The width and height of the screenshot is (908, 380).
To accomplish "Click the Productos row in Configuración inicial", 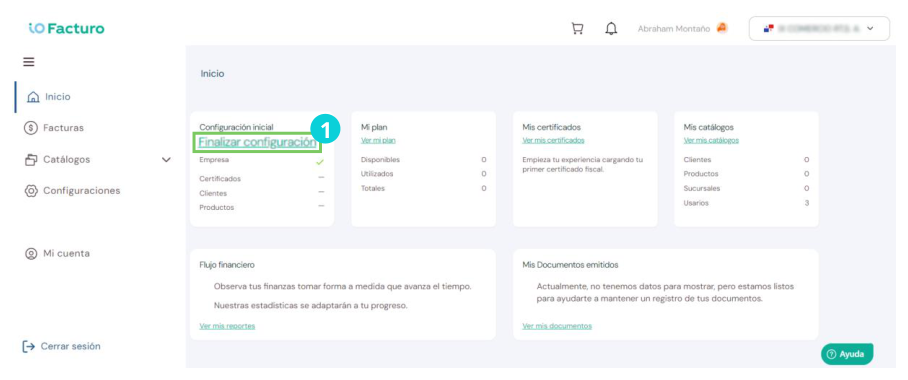I will point(262,207).
